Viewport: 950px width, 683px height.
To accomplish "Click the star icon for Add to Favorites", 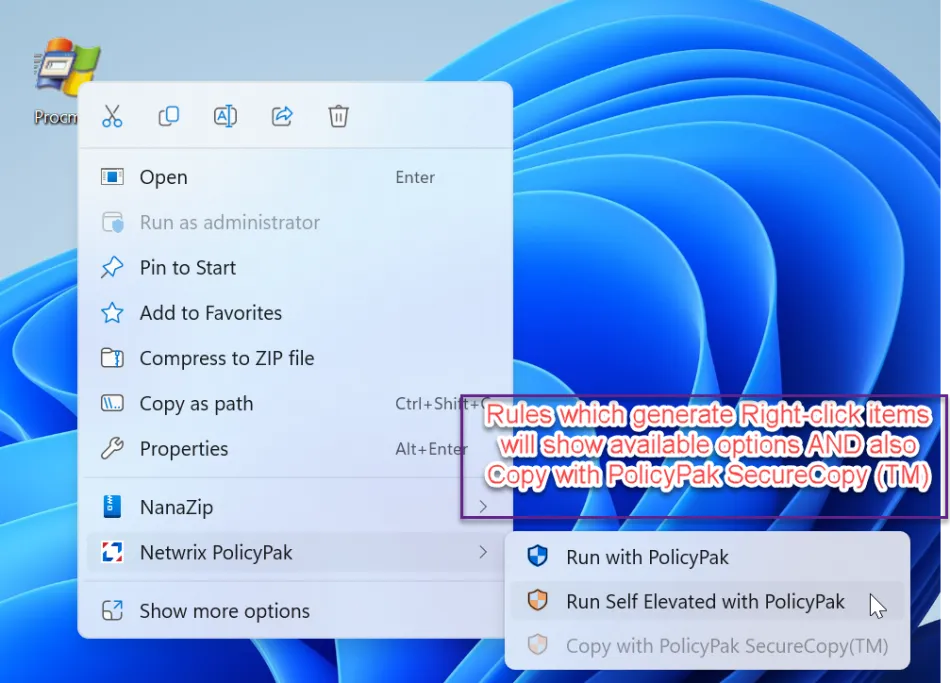I will pos(112,313).
